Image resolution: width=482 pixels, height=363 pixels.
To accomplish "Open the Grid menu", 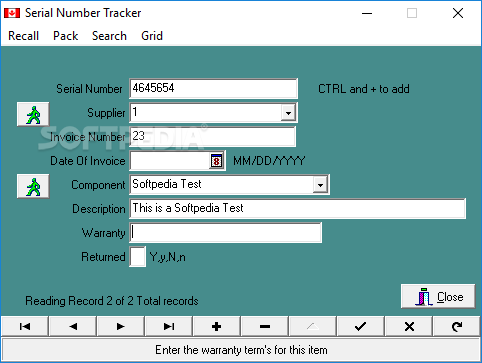I will (152, 36).
